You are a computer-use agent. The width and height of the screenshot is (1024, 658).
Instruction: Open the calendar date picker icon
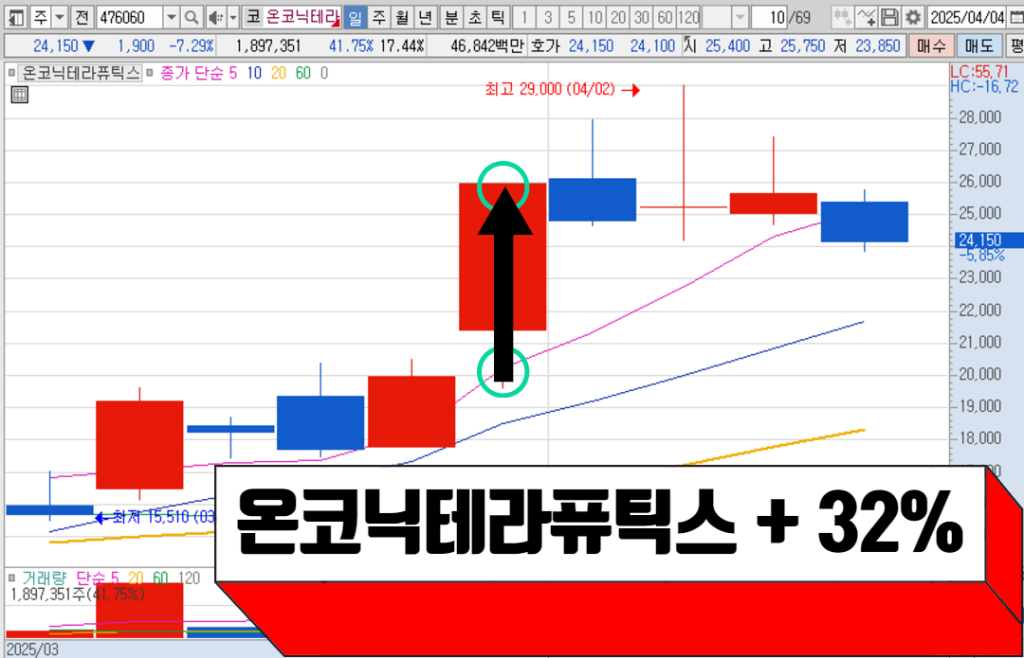[x=1017, y=18]
